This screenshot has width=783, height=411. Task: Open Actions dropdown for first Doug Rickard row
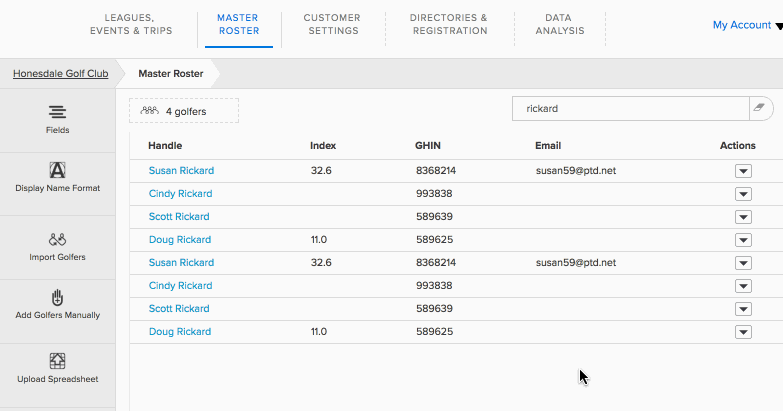pyautogui.click(x=743, y=240)
